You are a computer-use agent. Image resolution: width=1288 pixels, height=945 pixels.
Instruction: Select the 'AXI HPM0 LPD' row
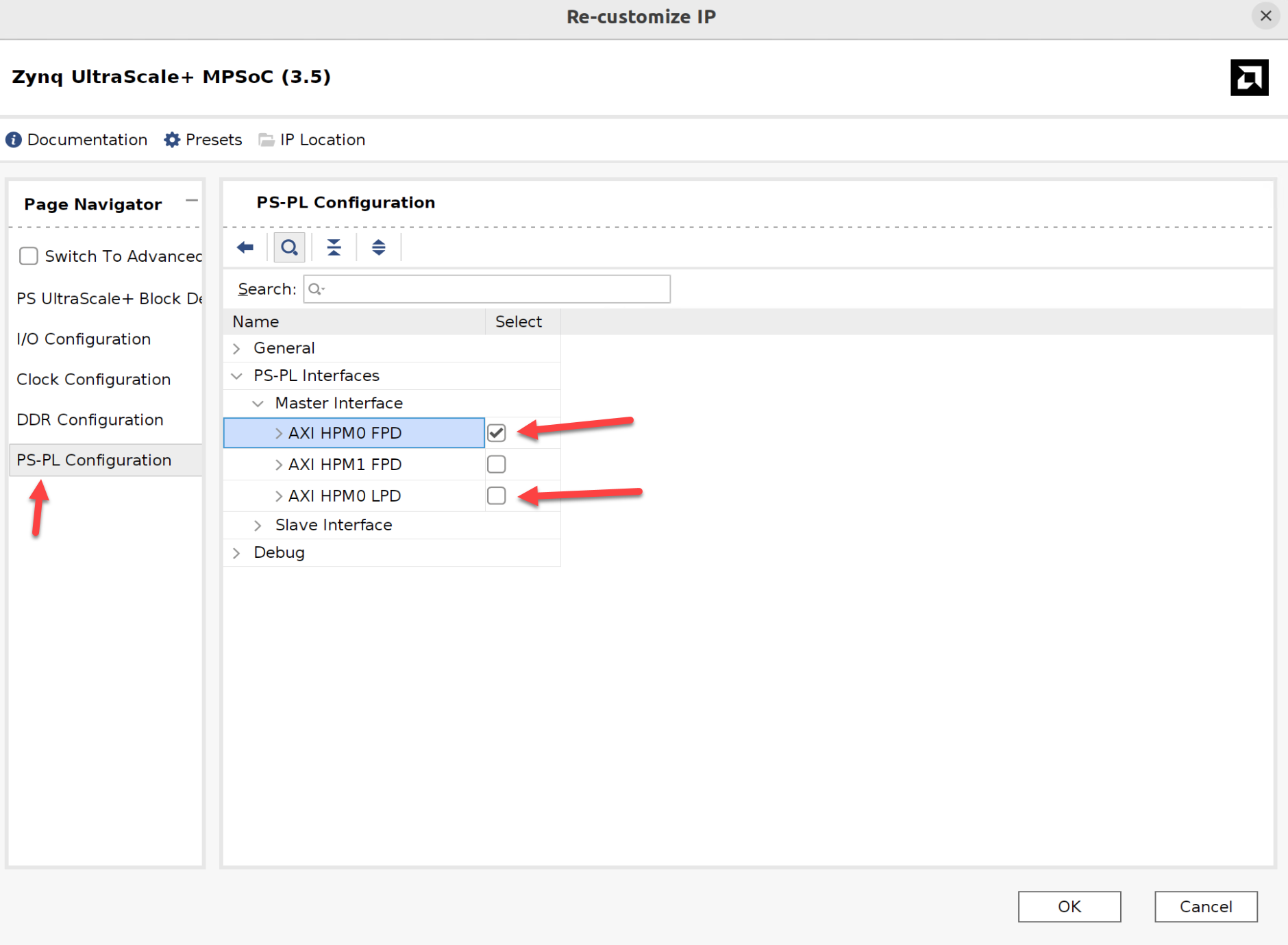point(354,495)
